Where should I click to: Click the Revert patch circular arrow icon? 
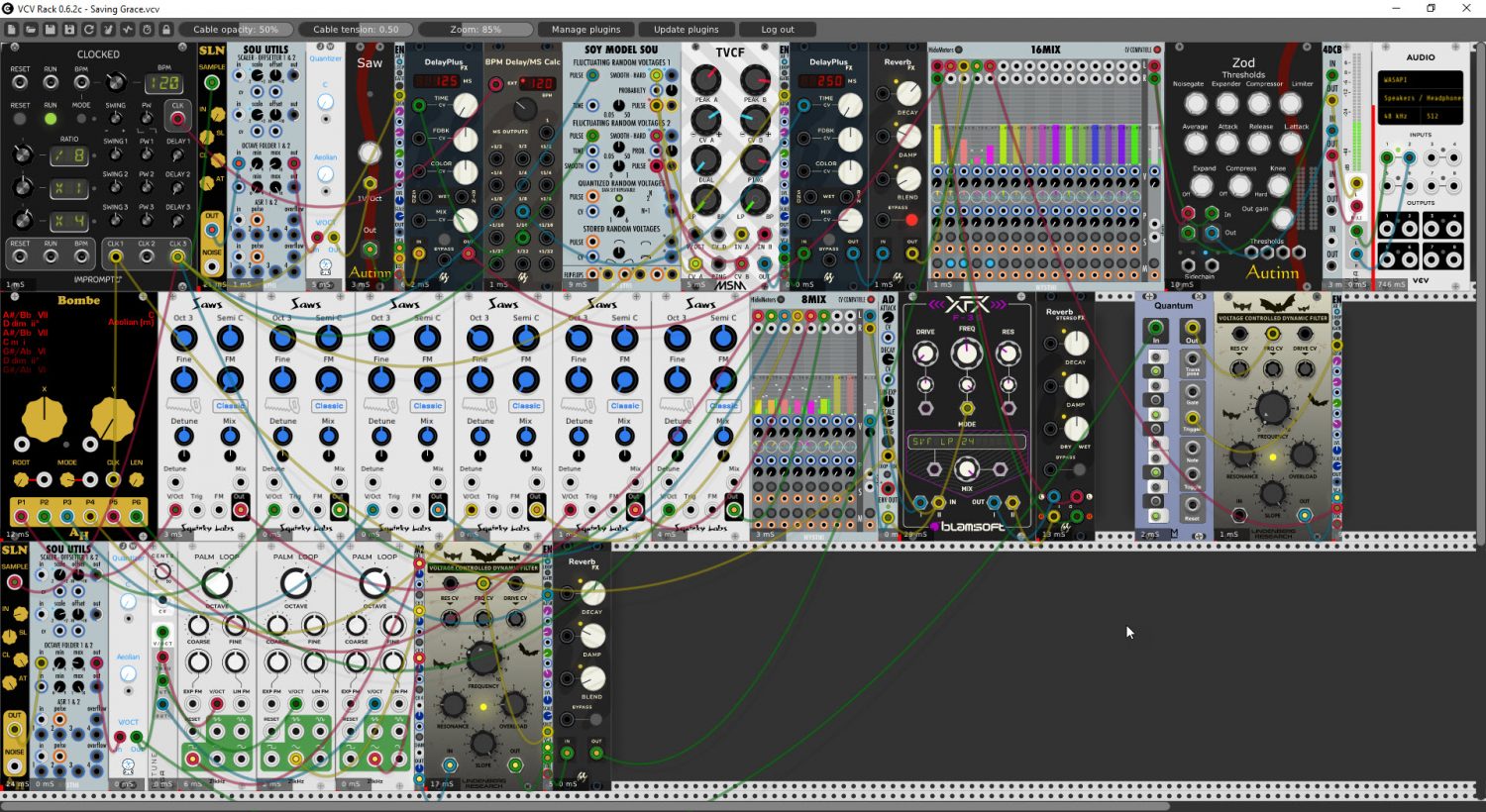(x=89, y=30)
